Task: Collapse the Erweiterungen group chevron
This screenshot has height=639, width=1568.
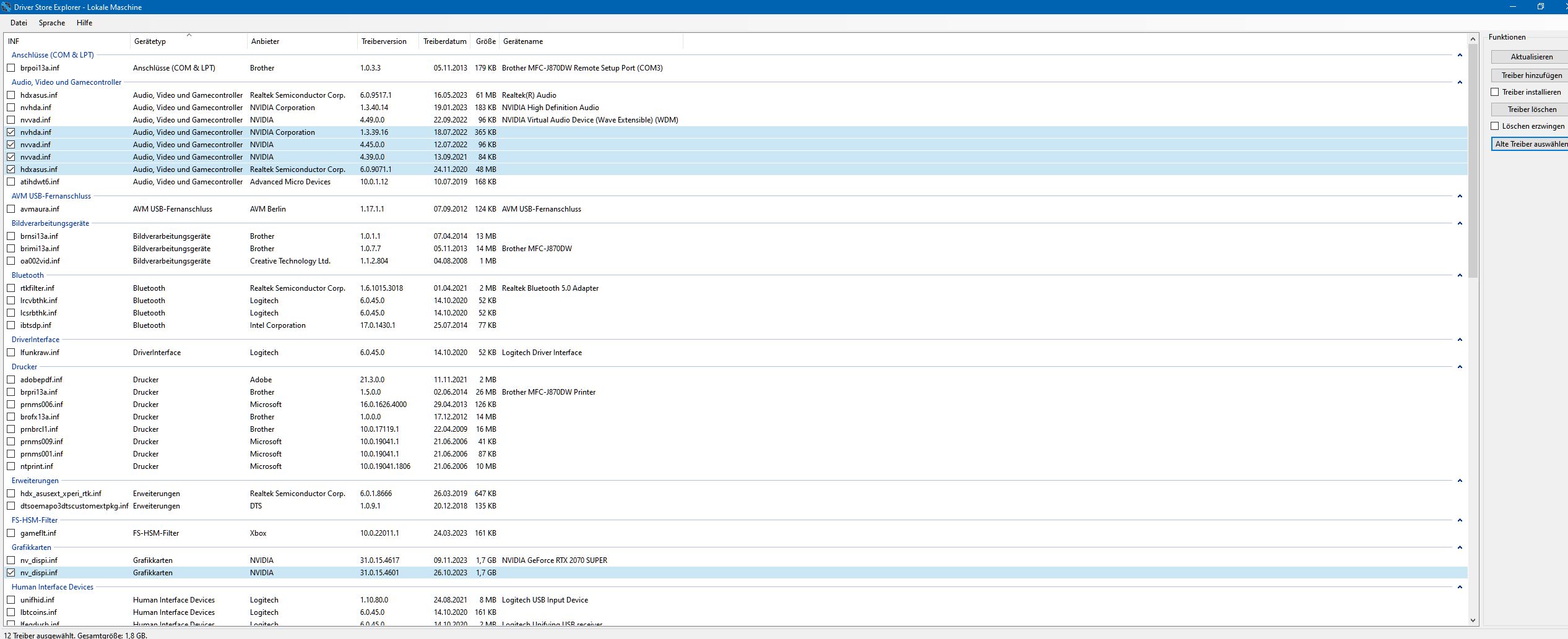Action: (1460, 481)
